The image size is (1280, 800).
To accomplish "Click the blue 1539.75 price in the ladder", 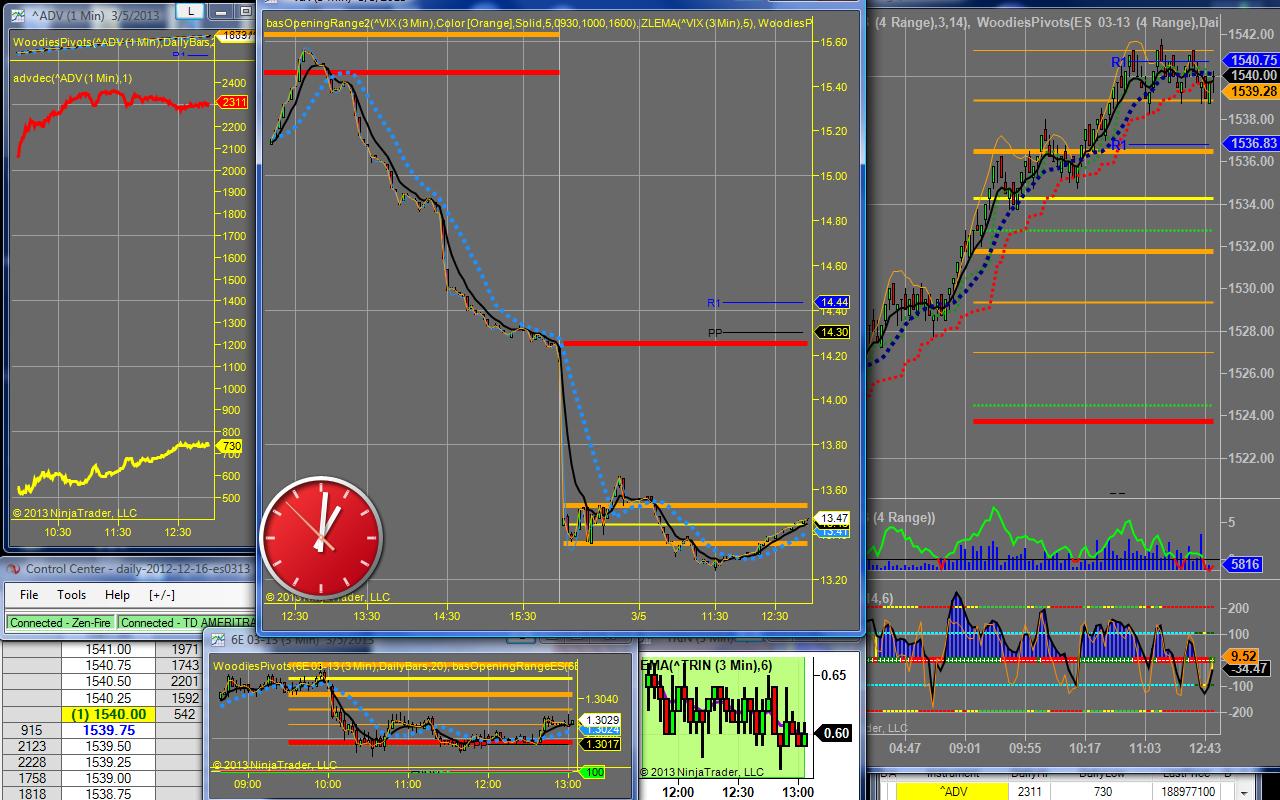I will coord(110,731).
